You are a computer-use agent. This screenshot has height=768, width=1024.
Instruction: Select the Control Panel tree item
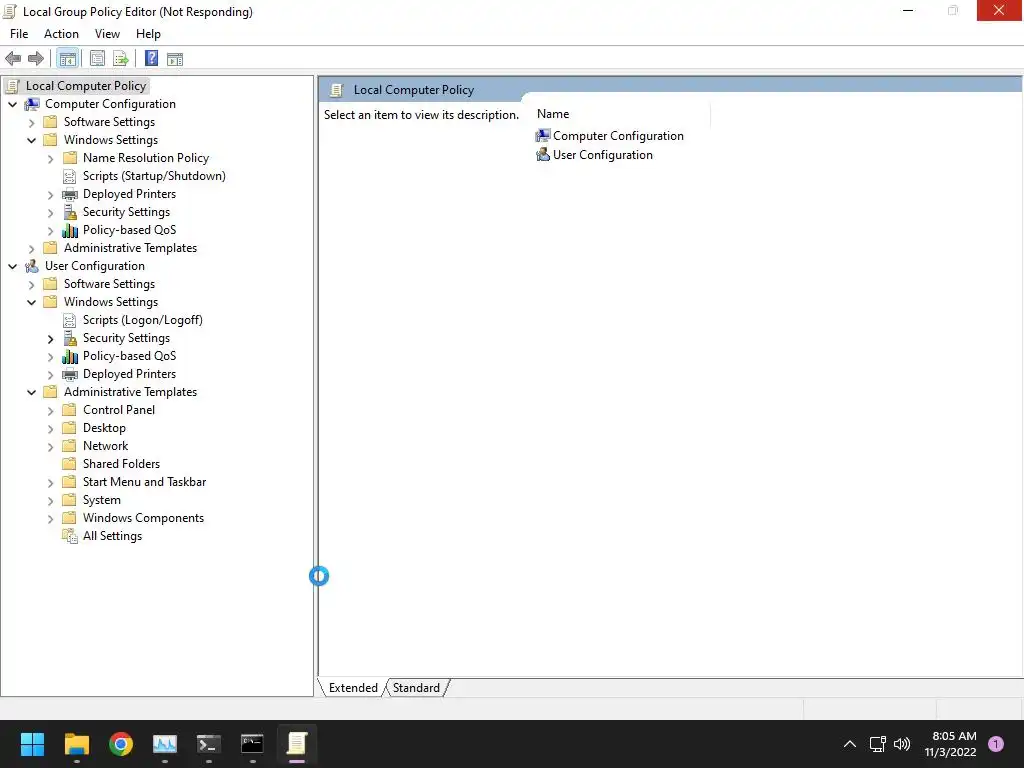coord(119,409)
